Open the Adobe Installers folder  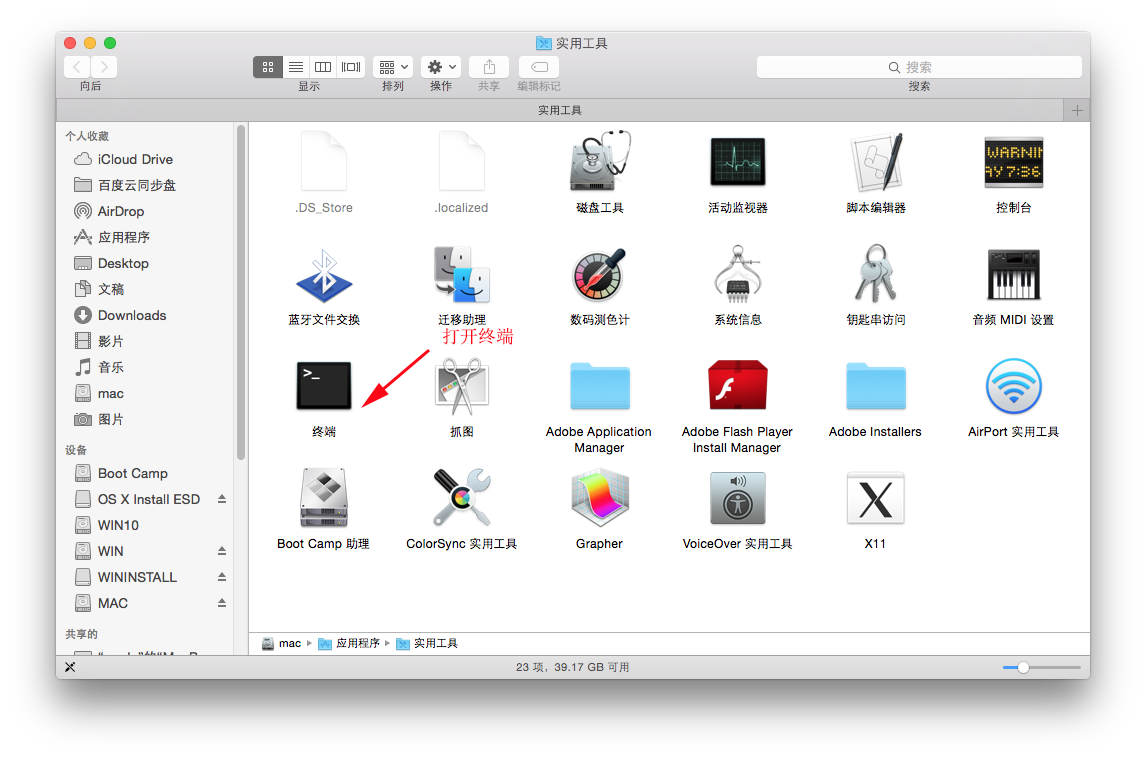click(876, 385)
